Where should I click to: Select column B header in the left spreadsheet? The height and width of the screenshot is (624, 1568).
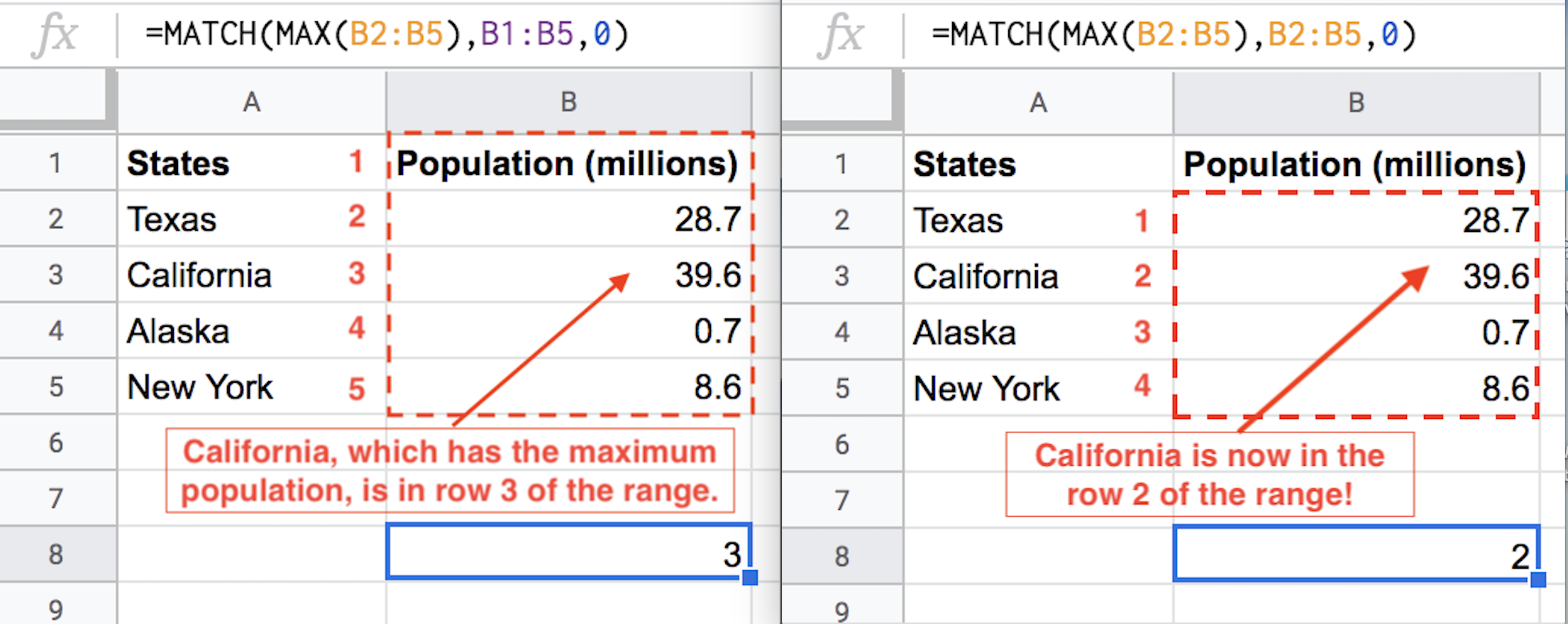[x=568, y=103]
